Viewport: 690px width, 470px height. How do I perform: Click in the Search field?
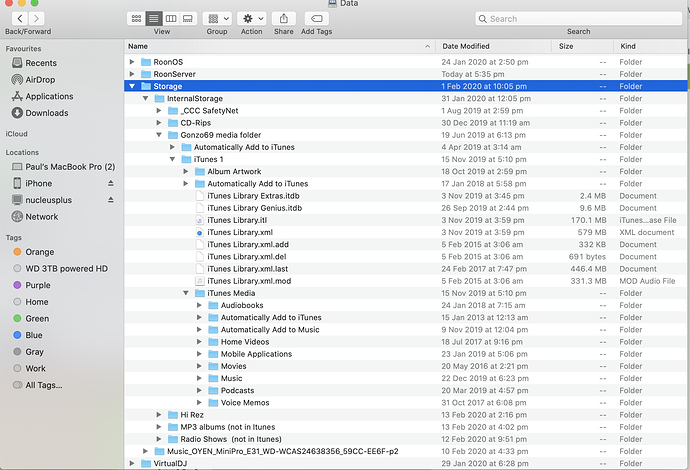(578, 18)
